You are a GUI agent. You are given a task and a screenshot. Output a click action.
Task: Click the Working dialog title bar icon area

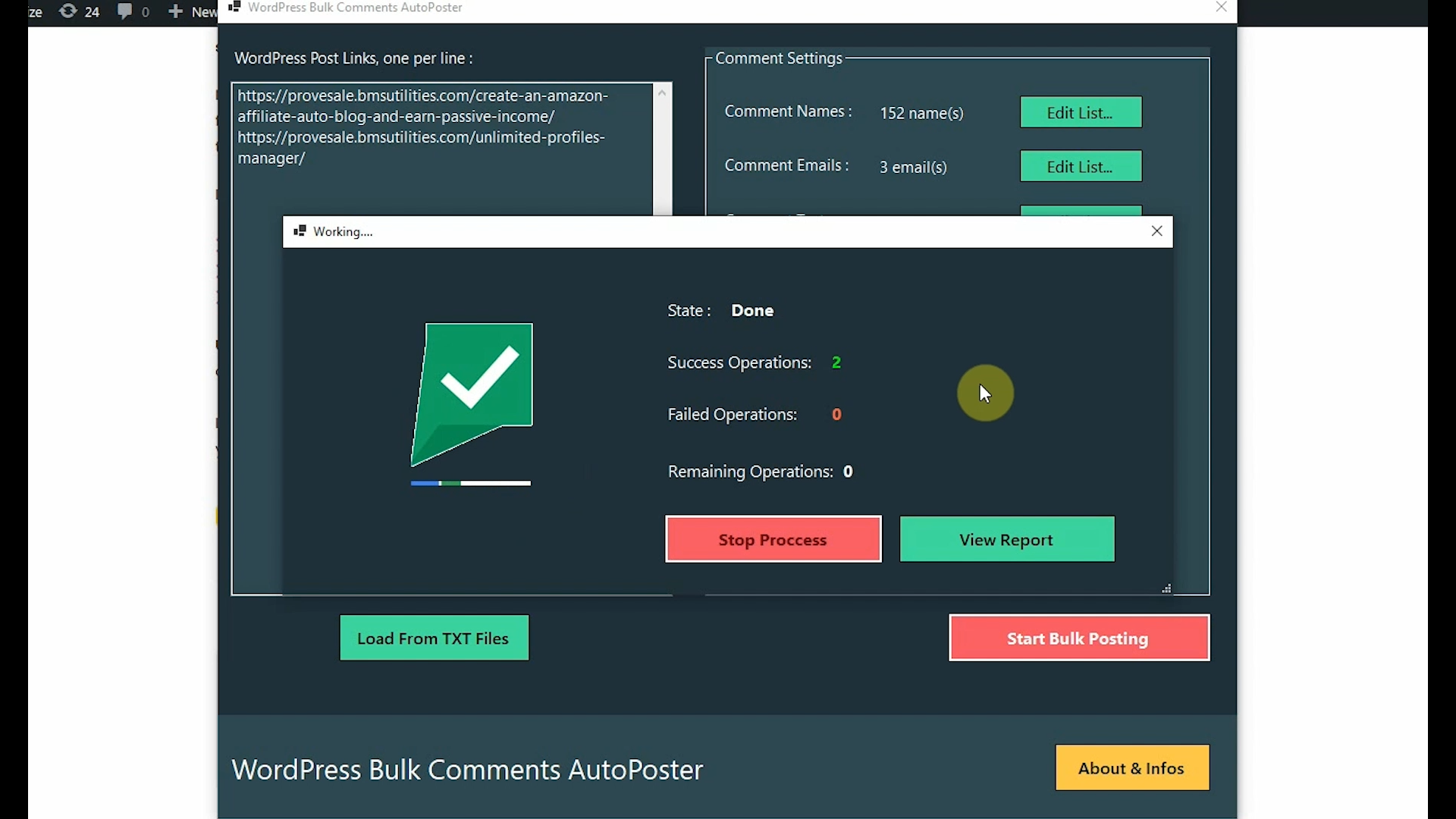click(300, 231)
